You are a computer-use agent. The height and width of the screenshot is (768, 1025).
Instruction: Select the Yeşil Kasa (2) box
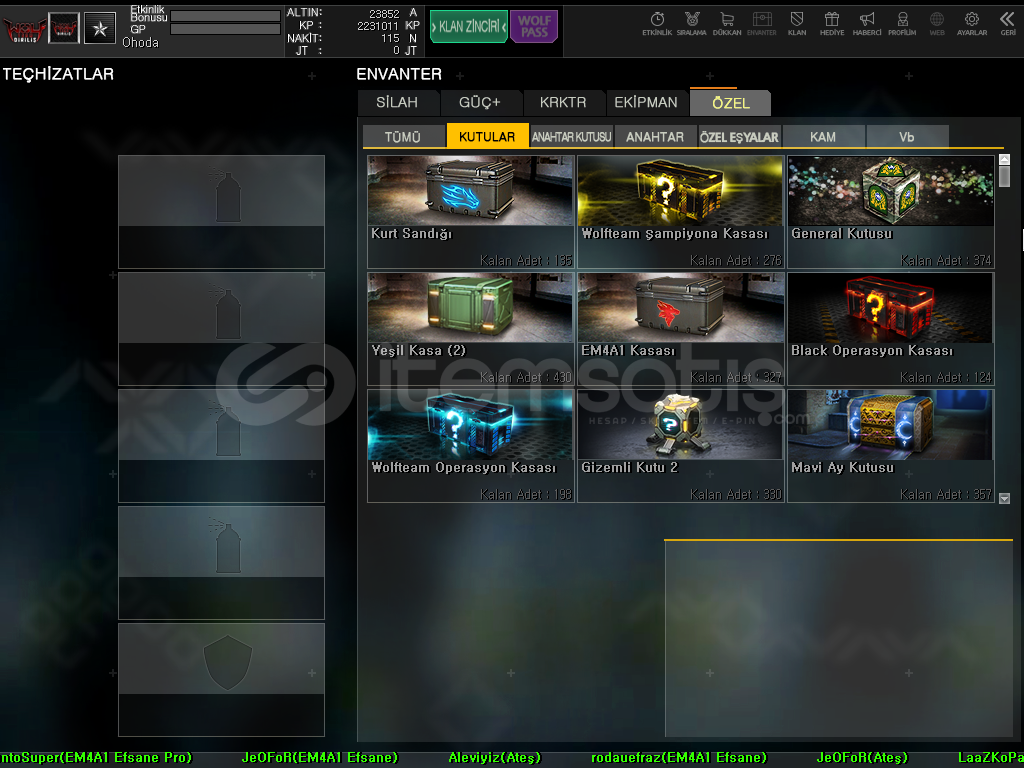pyautogui.click(x=471, y=329)
